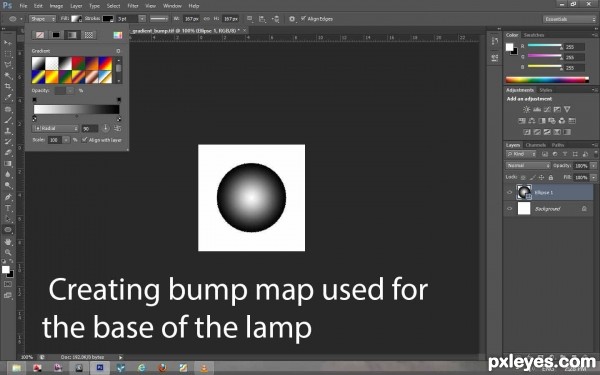
Task: Open the Shape tool mode dropdown
Action: tap(42, 19)
